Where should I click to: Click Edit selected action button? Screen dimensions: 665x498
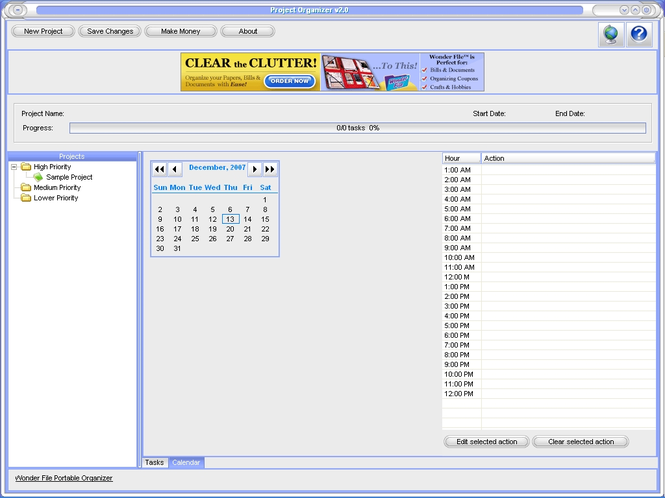486,442
